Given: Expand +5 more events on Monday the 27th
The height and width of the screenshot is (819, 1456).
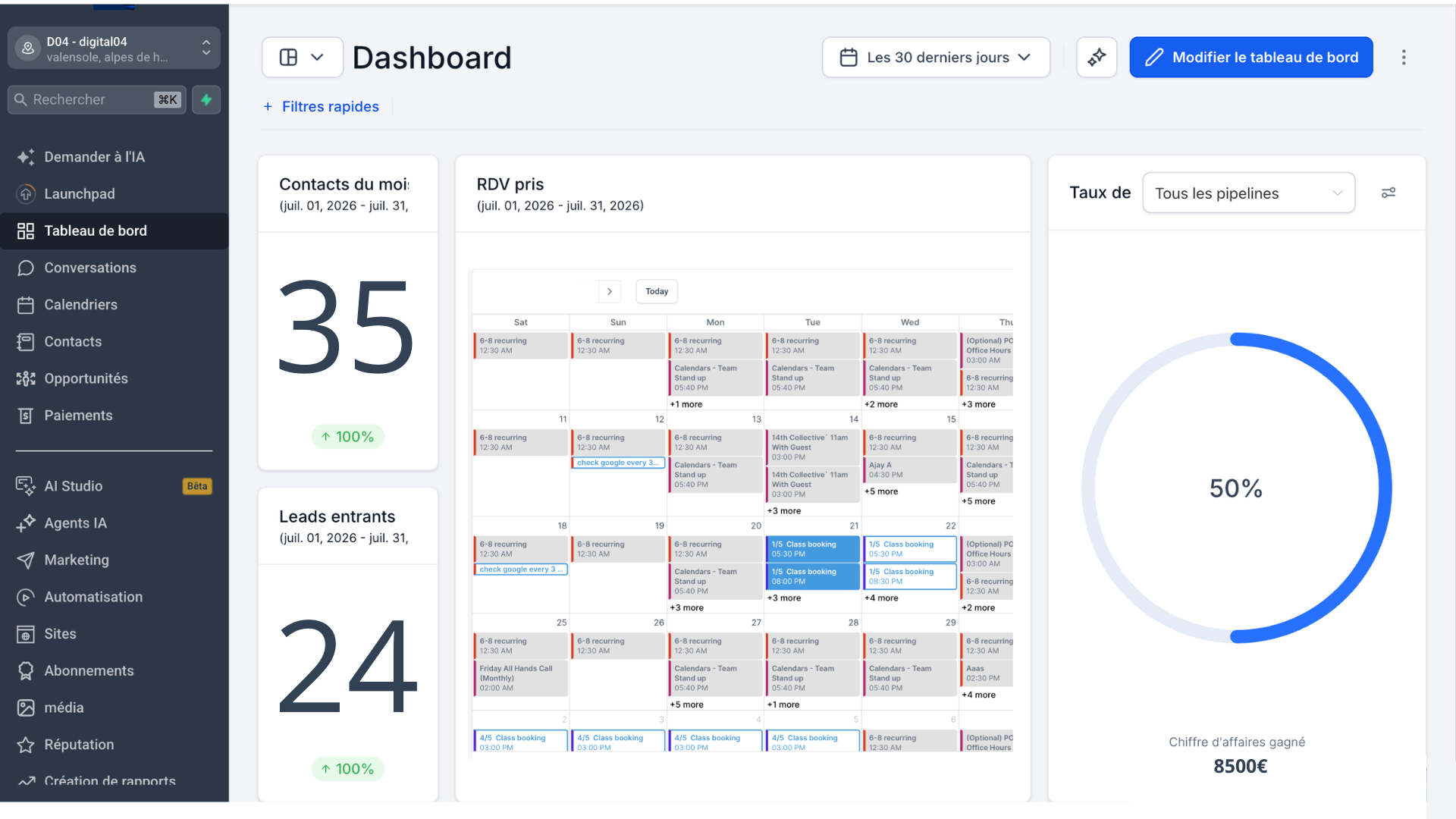Looking at the screenshot, I should click(686, 704).
